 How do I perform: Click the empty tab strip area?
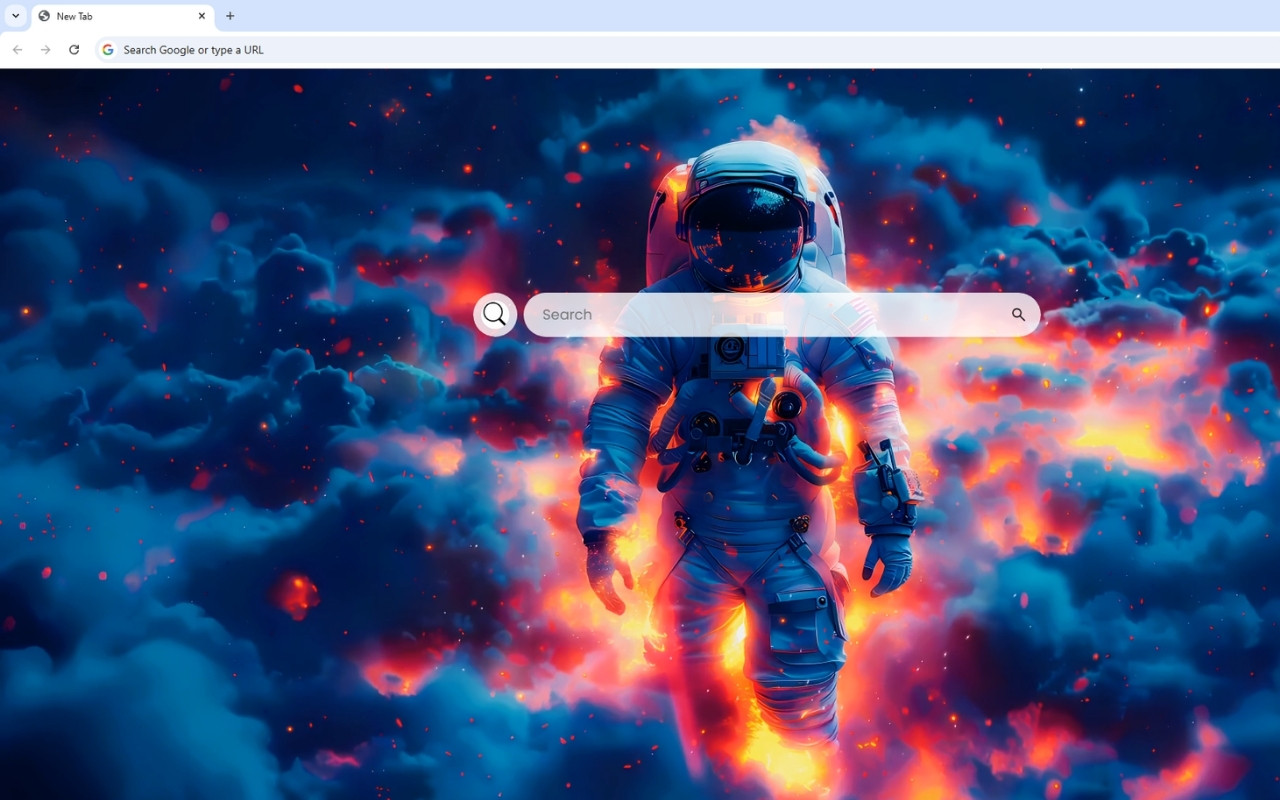pyautogui.click(x=600, y=16)
